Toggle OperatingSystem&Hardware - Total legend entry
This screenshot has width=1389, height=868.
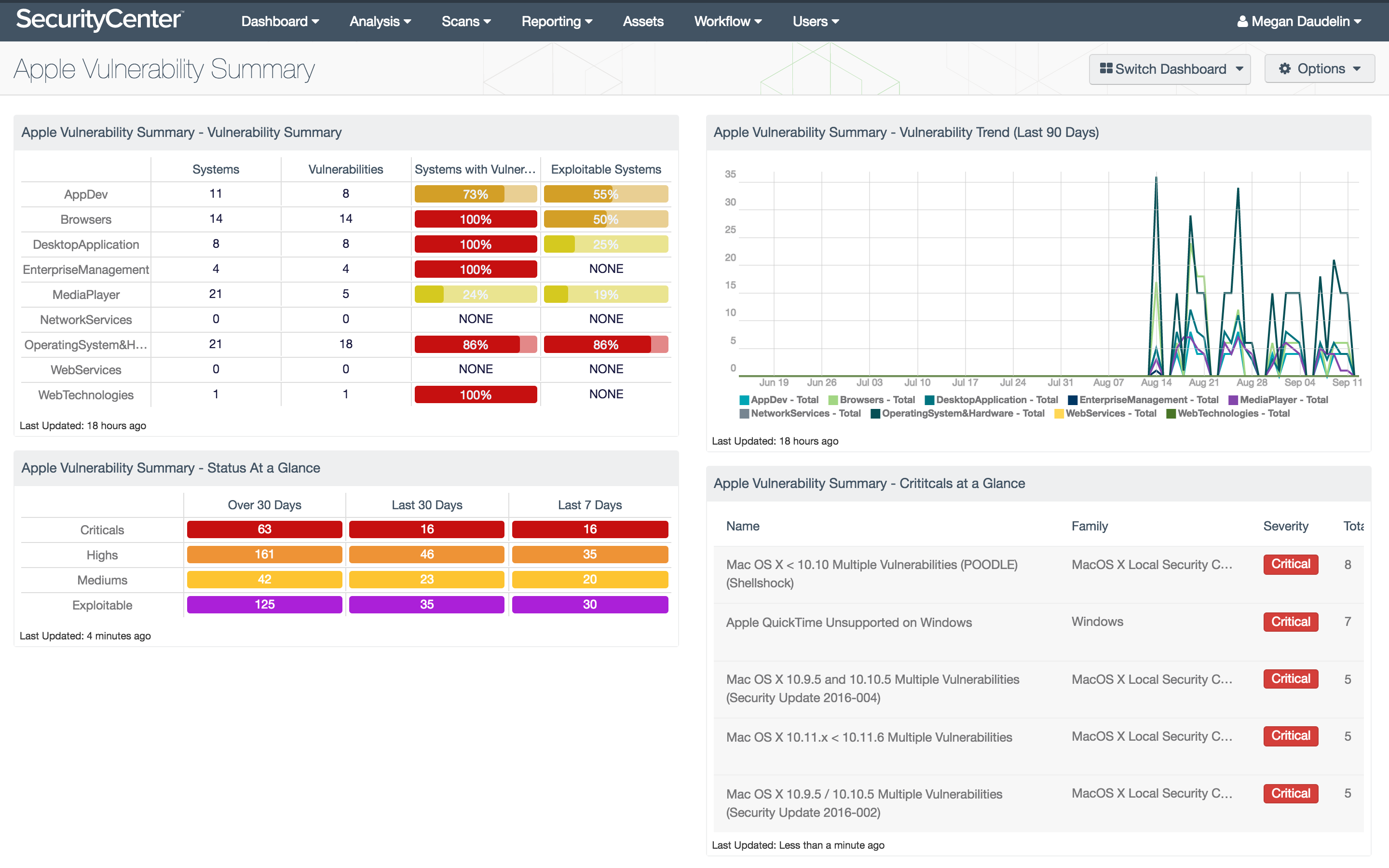pyautogui.click(x=957, y=414)
